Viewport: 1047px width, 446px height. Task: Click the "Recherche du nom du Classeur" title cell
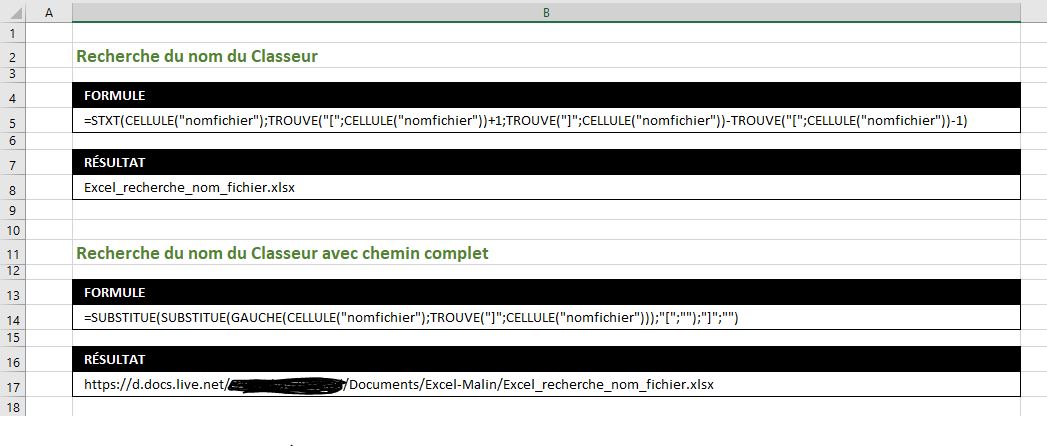tap(197, 56)
